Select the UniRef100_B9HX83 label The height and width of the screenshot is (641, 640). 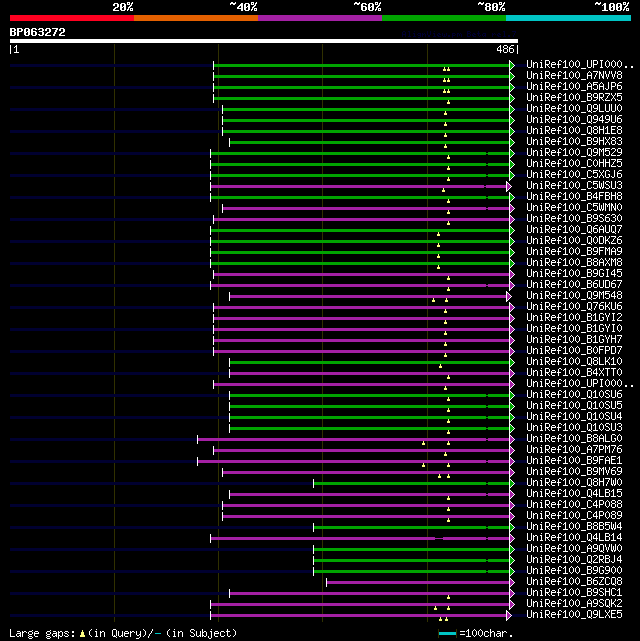[x=574, y=142]
